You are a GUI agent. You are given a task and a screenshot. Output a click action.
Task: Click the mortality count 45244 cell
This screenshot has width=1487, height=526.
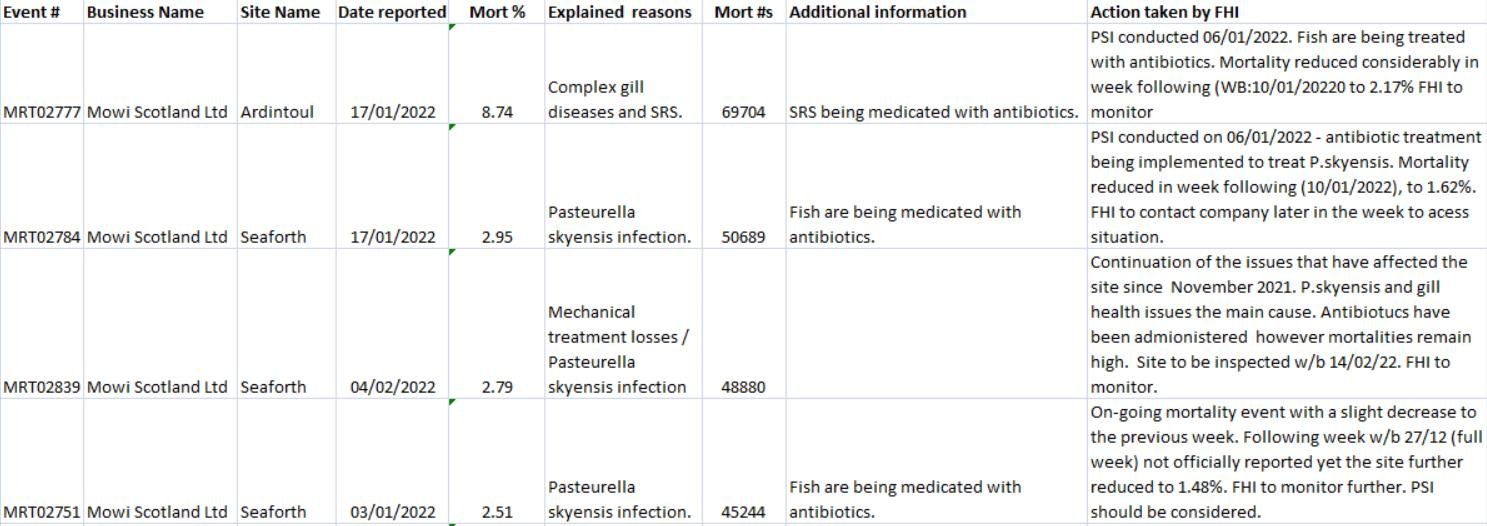[x=743, y=512]
